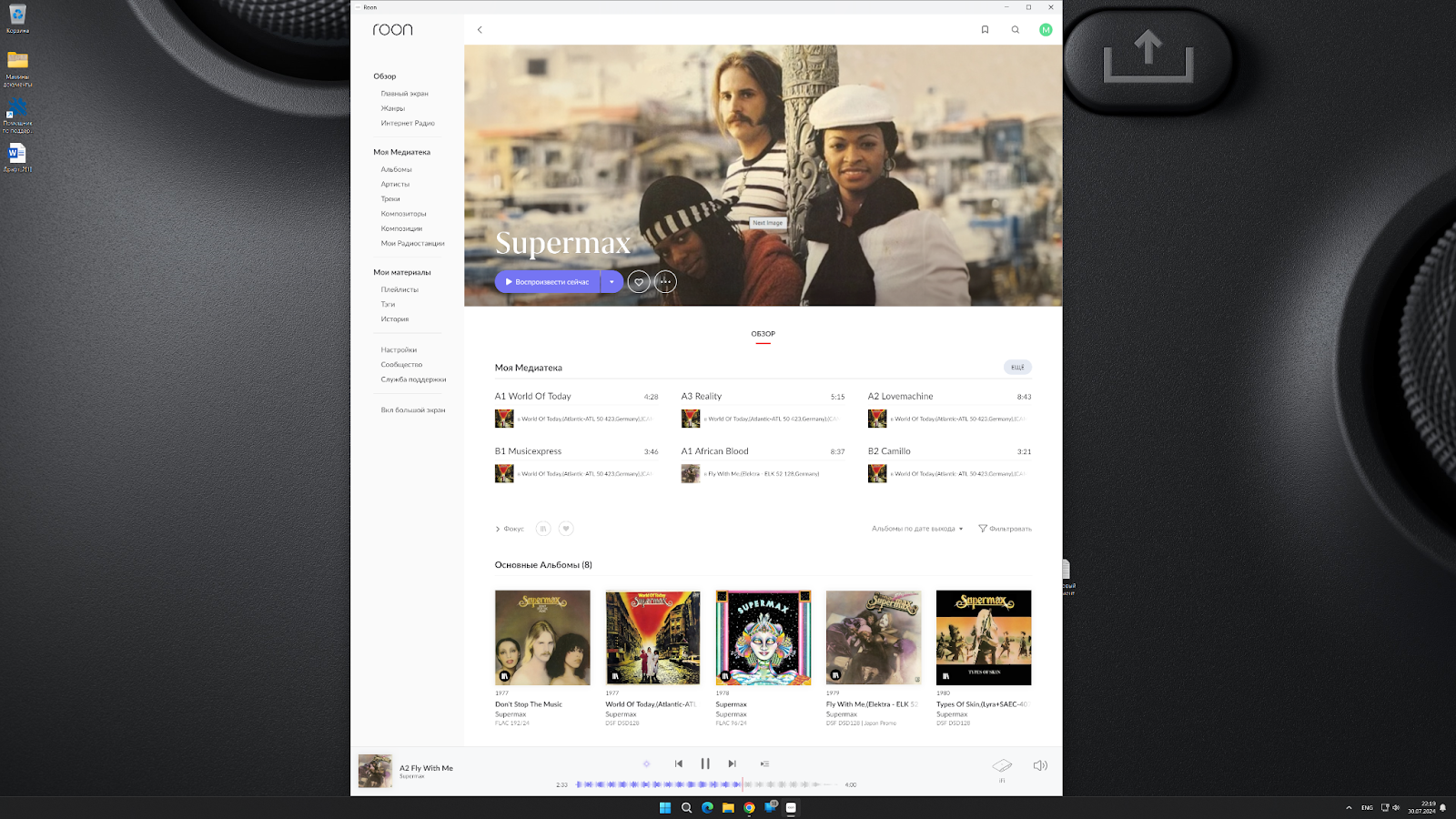1456x819 pixels.
Task: Show more tracks with the ЕЩЁ button
Action: tap(1017, 368)
